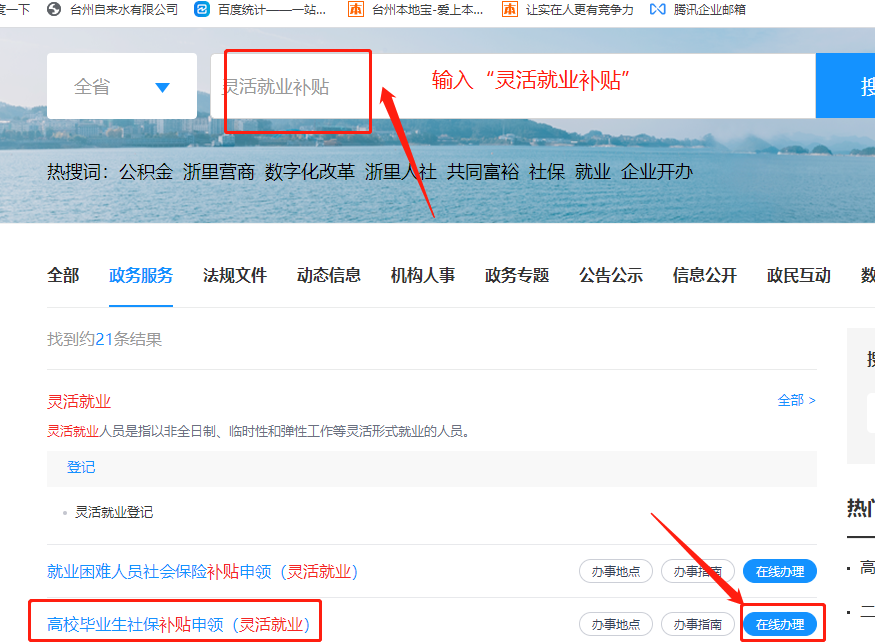875x644 pixels.
Task: Select the 法规文件 tab
Action: (235, 276)
